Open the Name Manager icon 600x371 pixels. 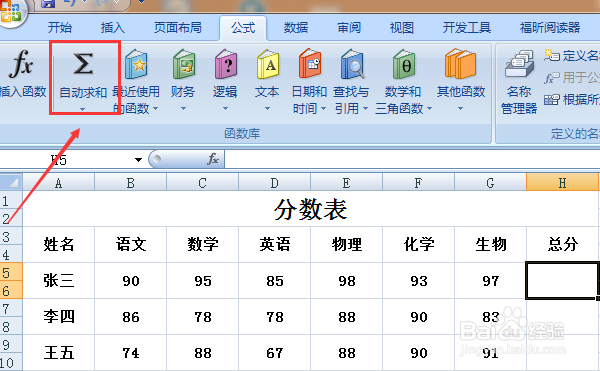(x=519, y=64)
